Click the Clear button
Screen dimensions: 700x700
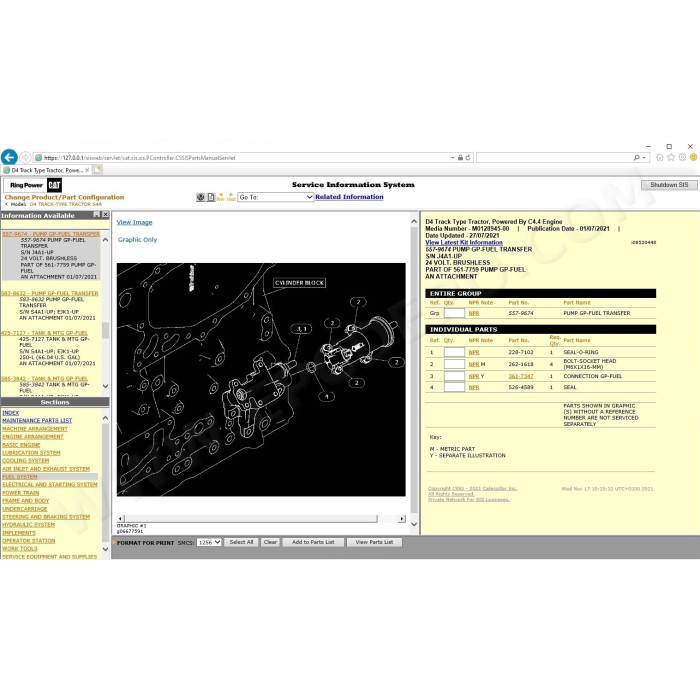pos(270,542)
